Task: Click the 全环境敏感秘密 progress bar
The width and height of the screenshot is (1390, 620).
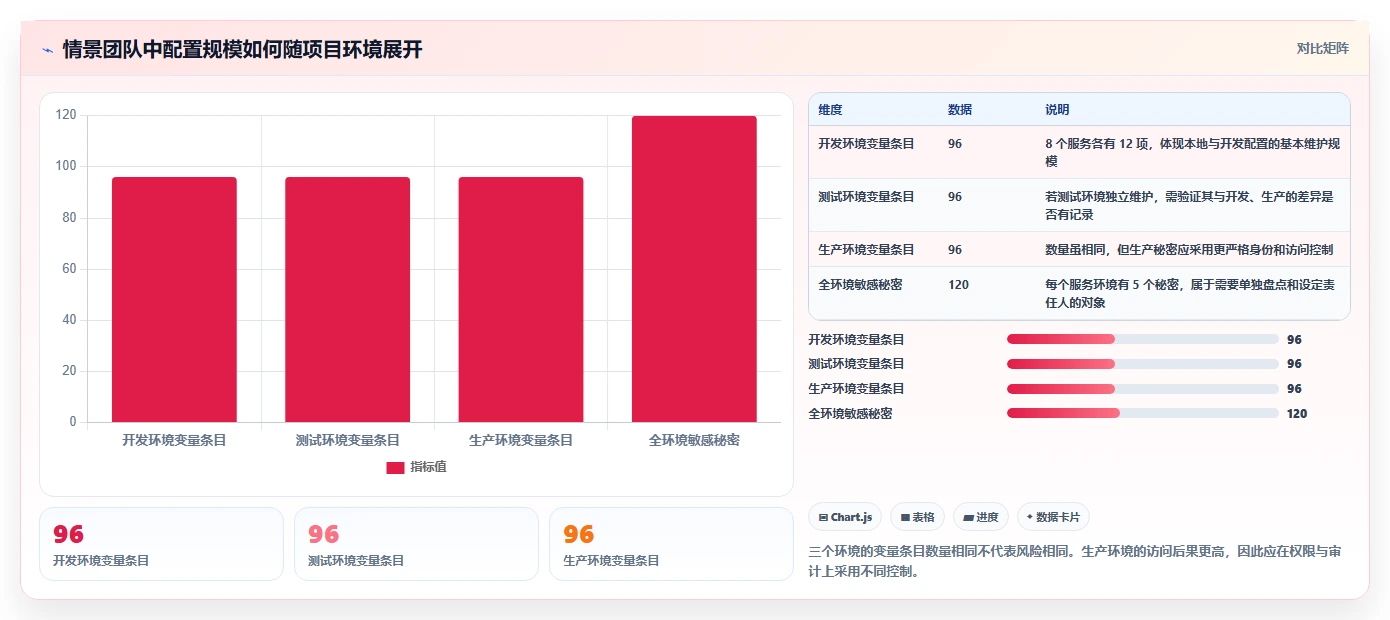Action: click(1142, 413)
